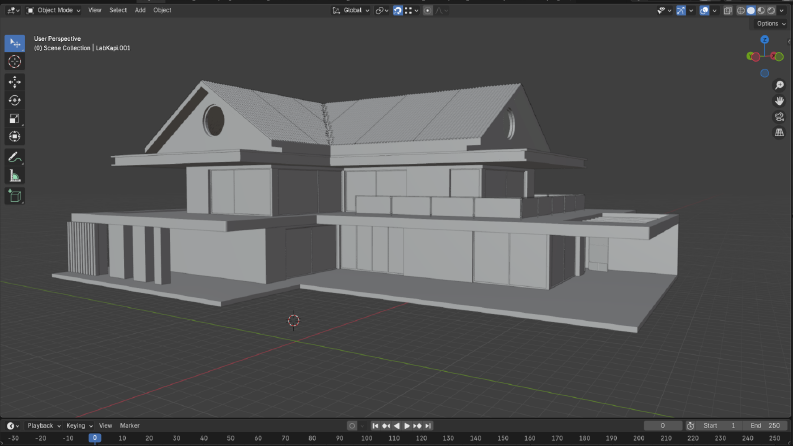
Task: Open the Playback popover
Action: click(x=43, y=426)
